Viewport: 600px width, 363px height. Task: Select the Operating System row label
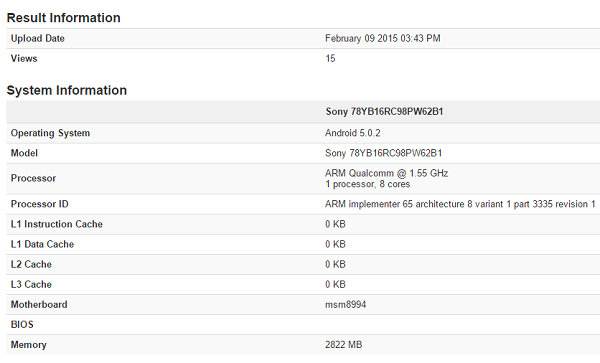coord(50,133)
